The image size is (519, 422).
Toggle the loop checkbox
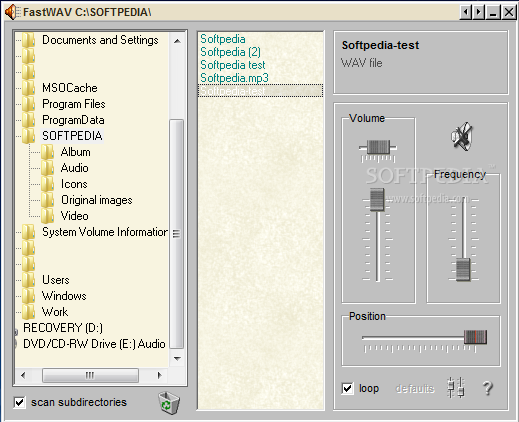[x=347, y=388]
